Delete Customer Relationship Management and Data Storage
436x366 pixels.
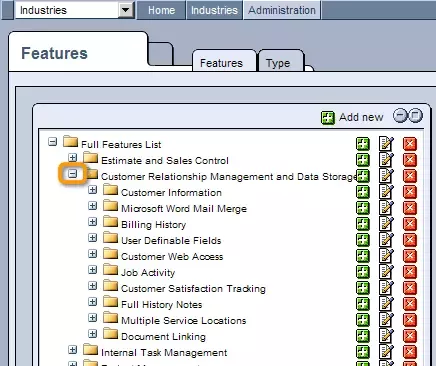tap(410, 176)
